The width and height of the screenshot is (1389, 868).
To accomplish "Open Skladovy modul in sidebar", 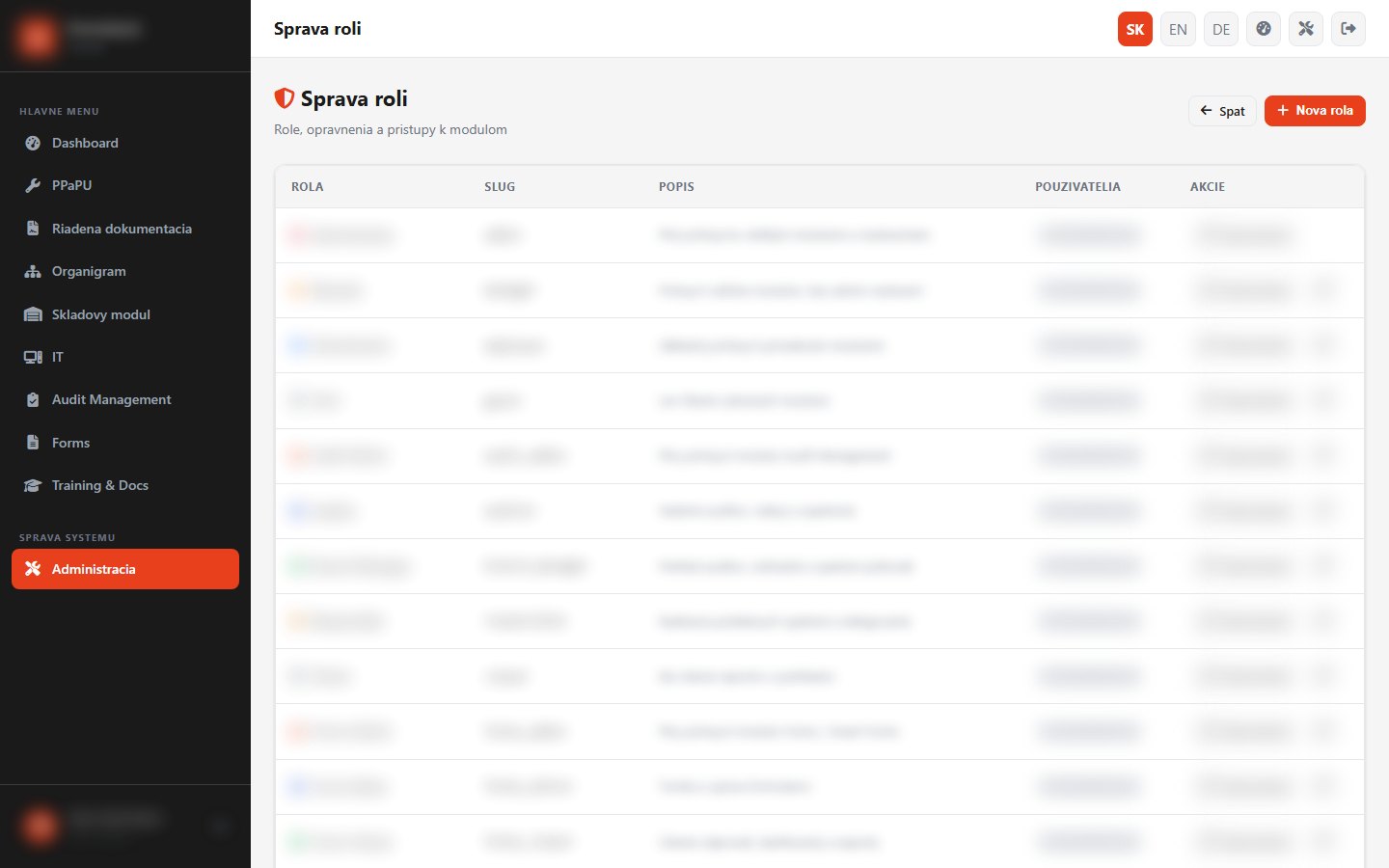I will [125, 314].
